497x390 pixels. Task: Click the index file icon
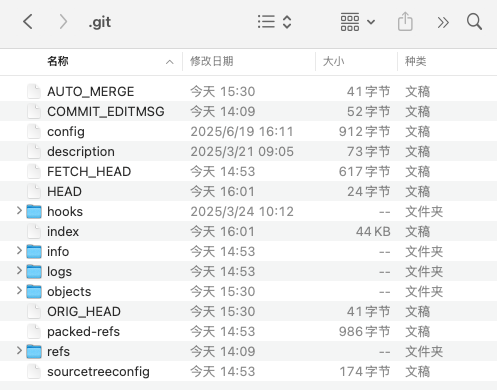click(x=34, y=231)
